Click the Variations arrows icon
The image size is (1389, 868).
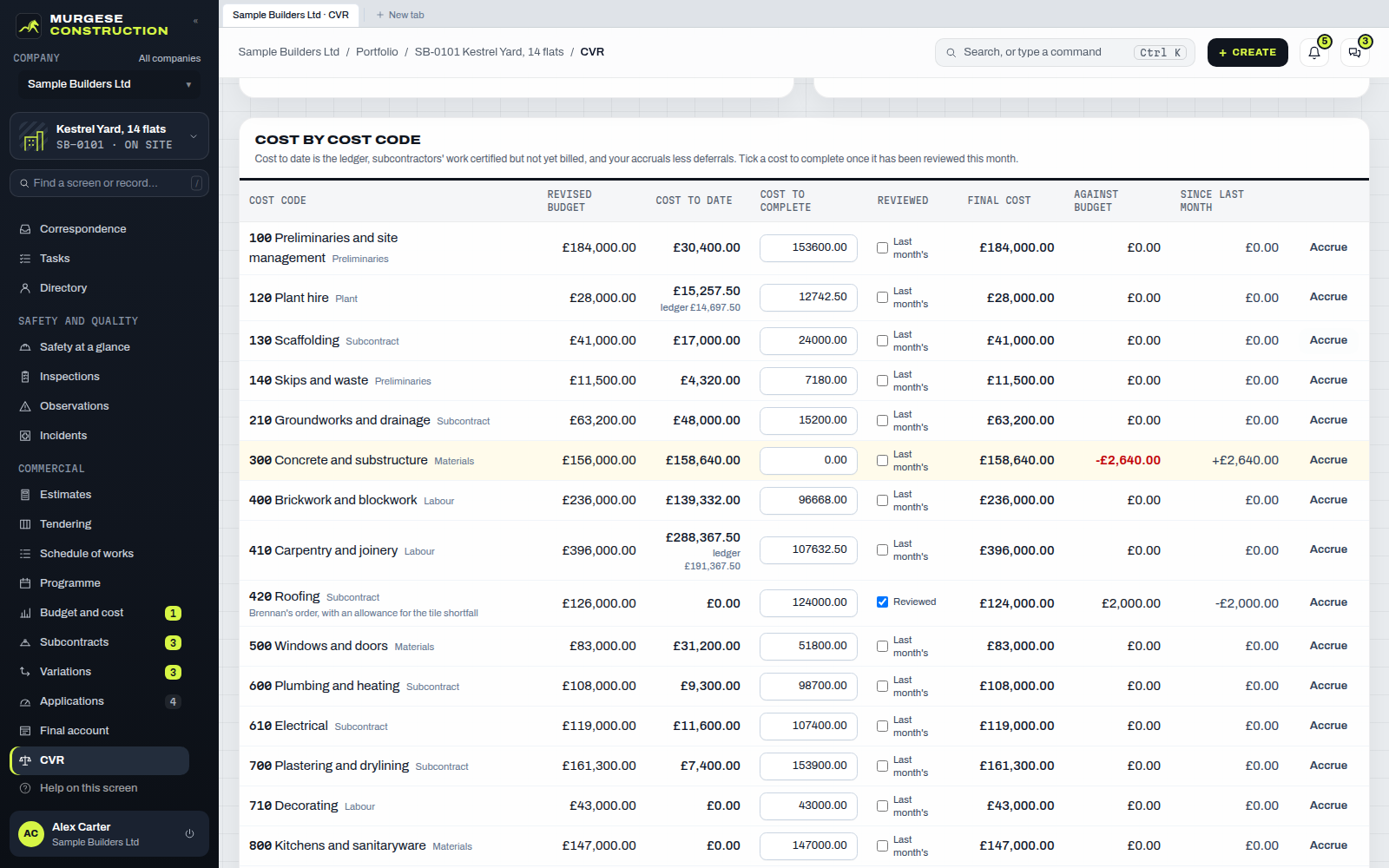[x=25, y=672]
